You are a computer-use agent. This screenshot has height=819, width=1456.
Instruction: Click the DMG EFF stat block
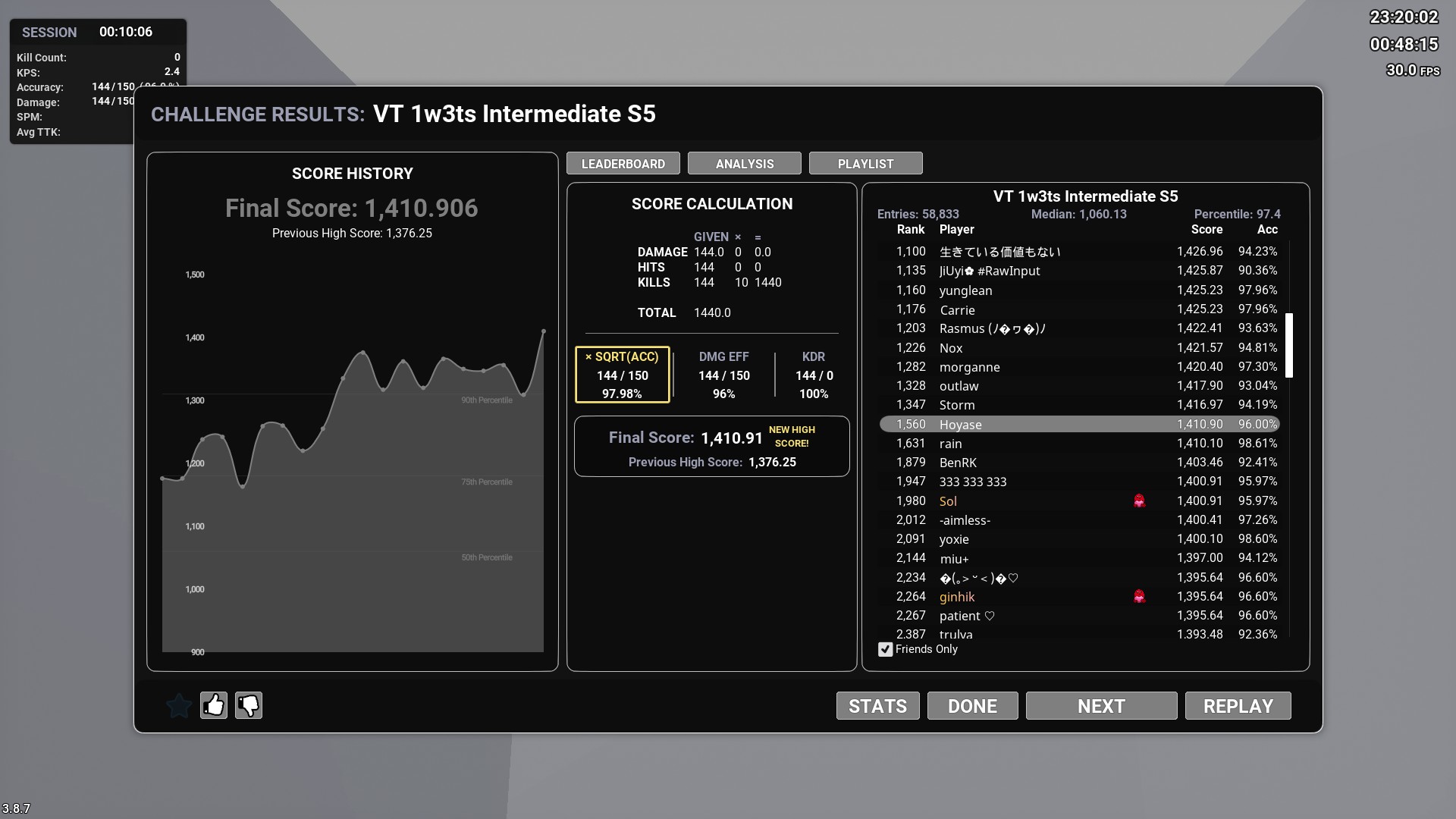(x=723, y=375)
